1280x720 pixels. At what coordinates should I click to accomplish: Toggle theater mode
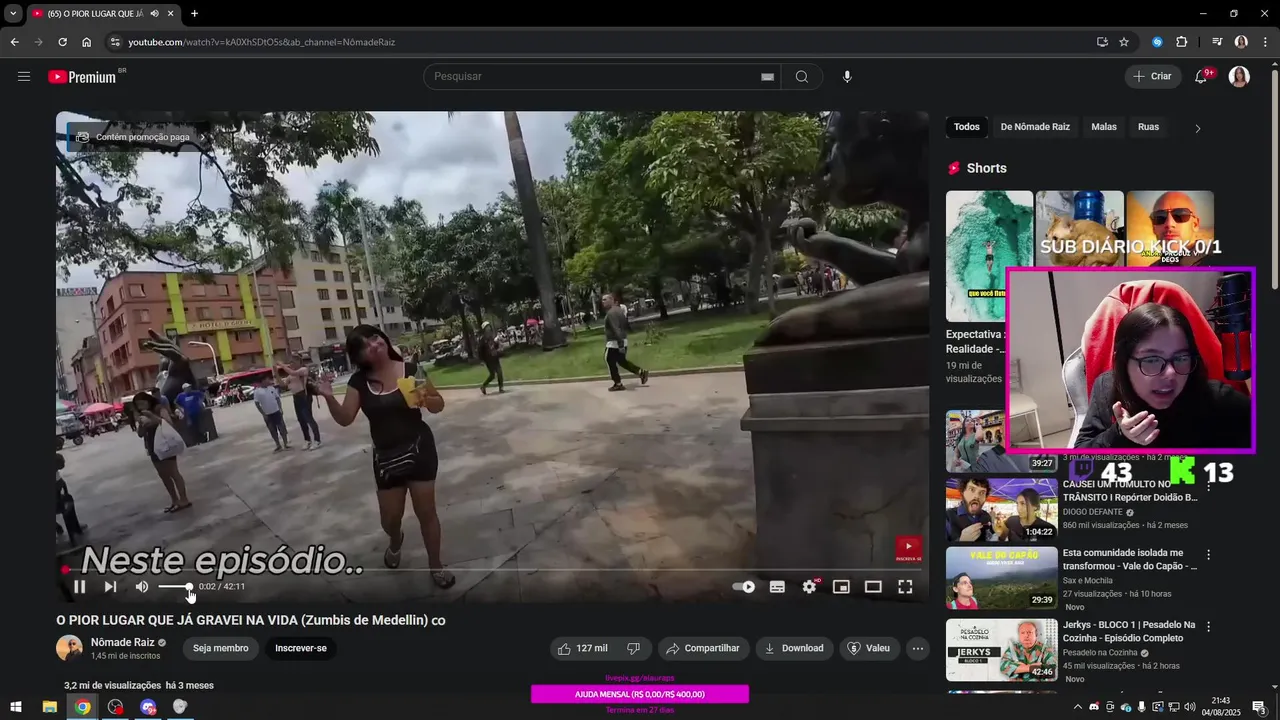[x=873, y=587]
